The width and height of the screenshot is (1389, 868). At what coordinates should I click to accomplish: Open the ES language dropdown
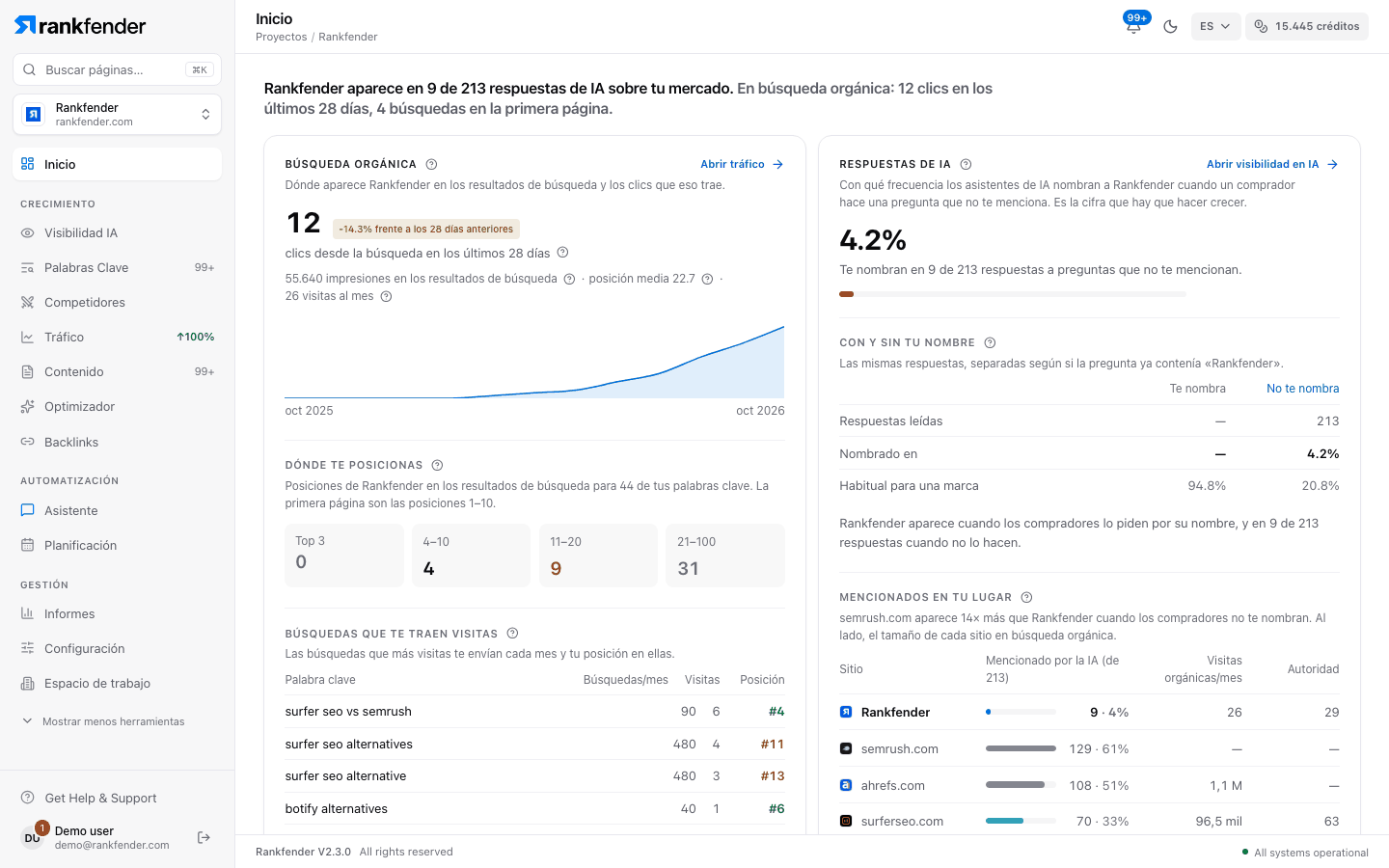[1215, 26]
